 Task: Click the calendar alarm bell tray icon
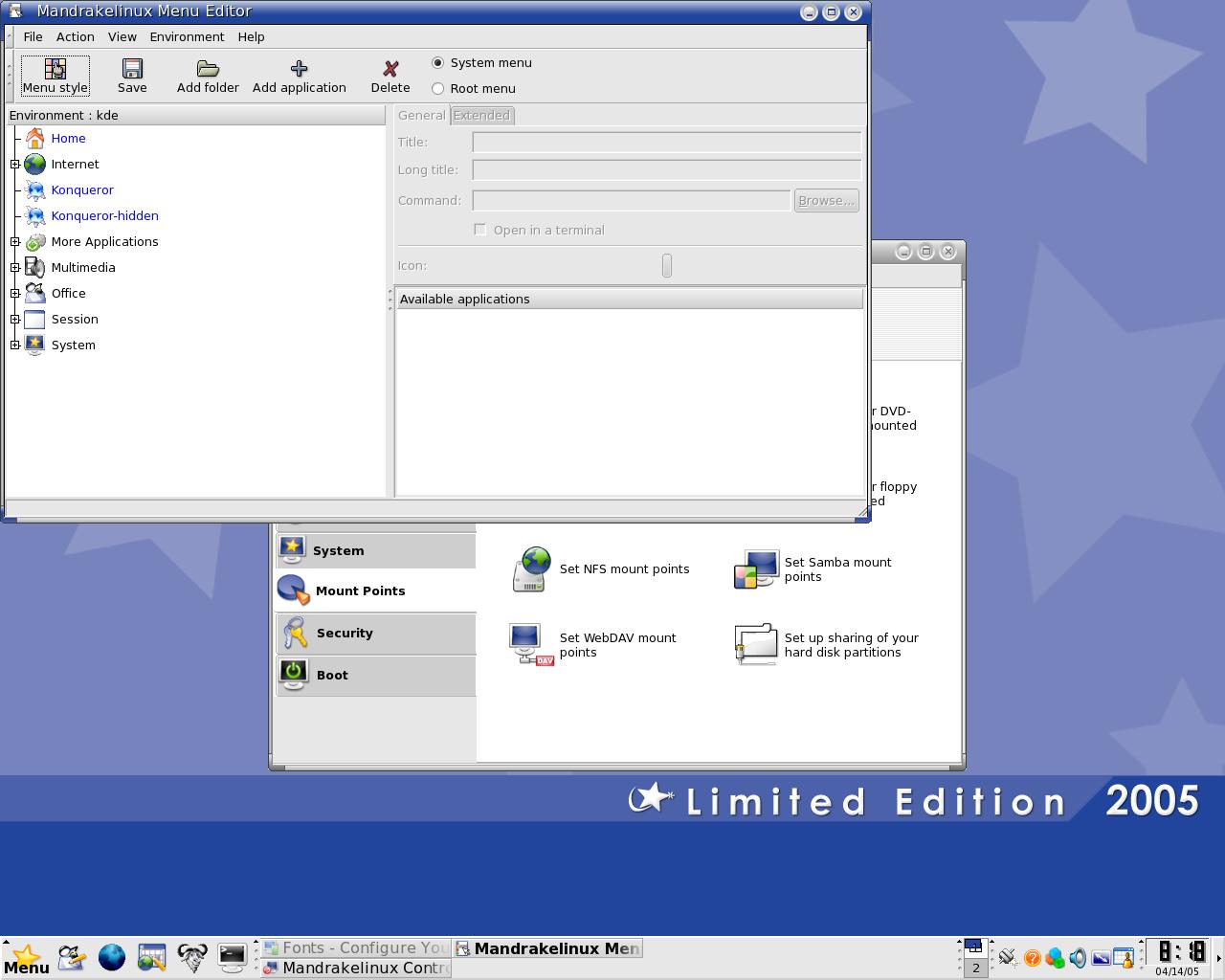click(1123, 957)
